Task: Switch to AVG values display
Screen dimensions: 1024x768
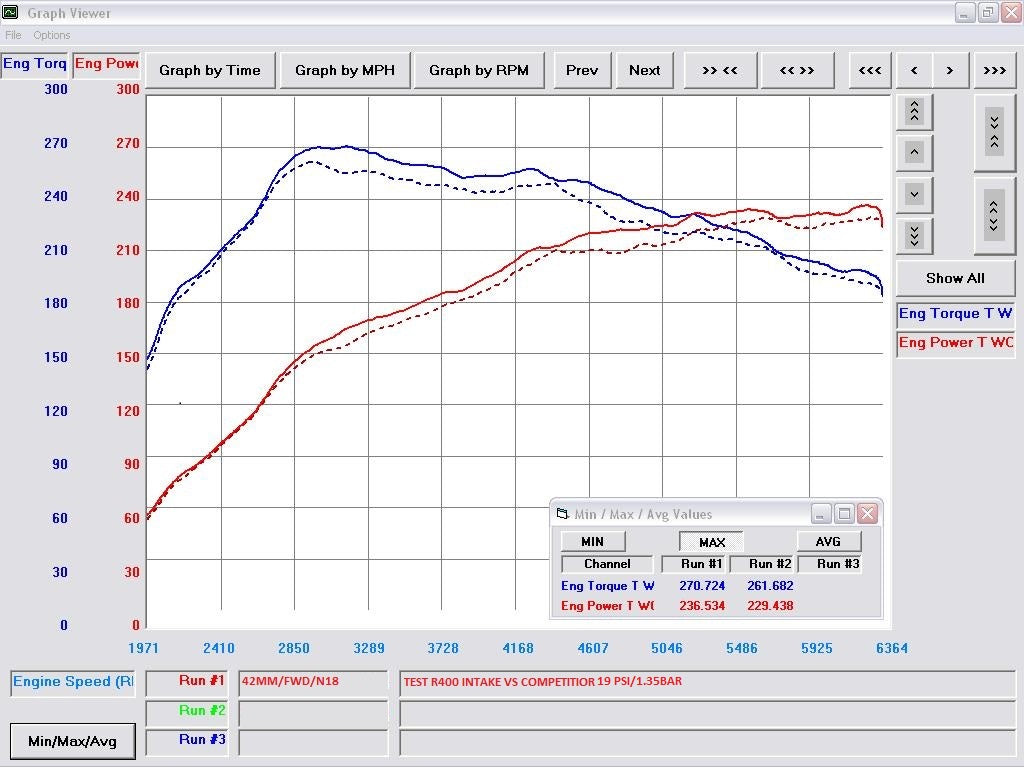Action: click(x=828, y=542)
